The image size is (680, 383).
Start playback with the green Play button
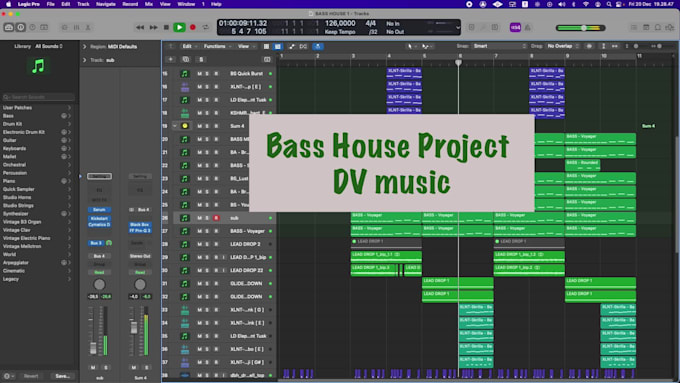tap(179, 27)
